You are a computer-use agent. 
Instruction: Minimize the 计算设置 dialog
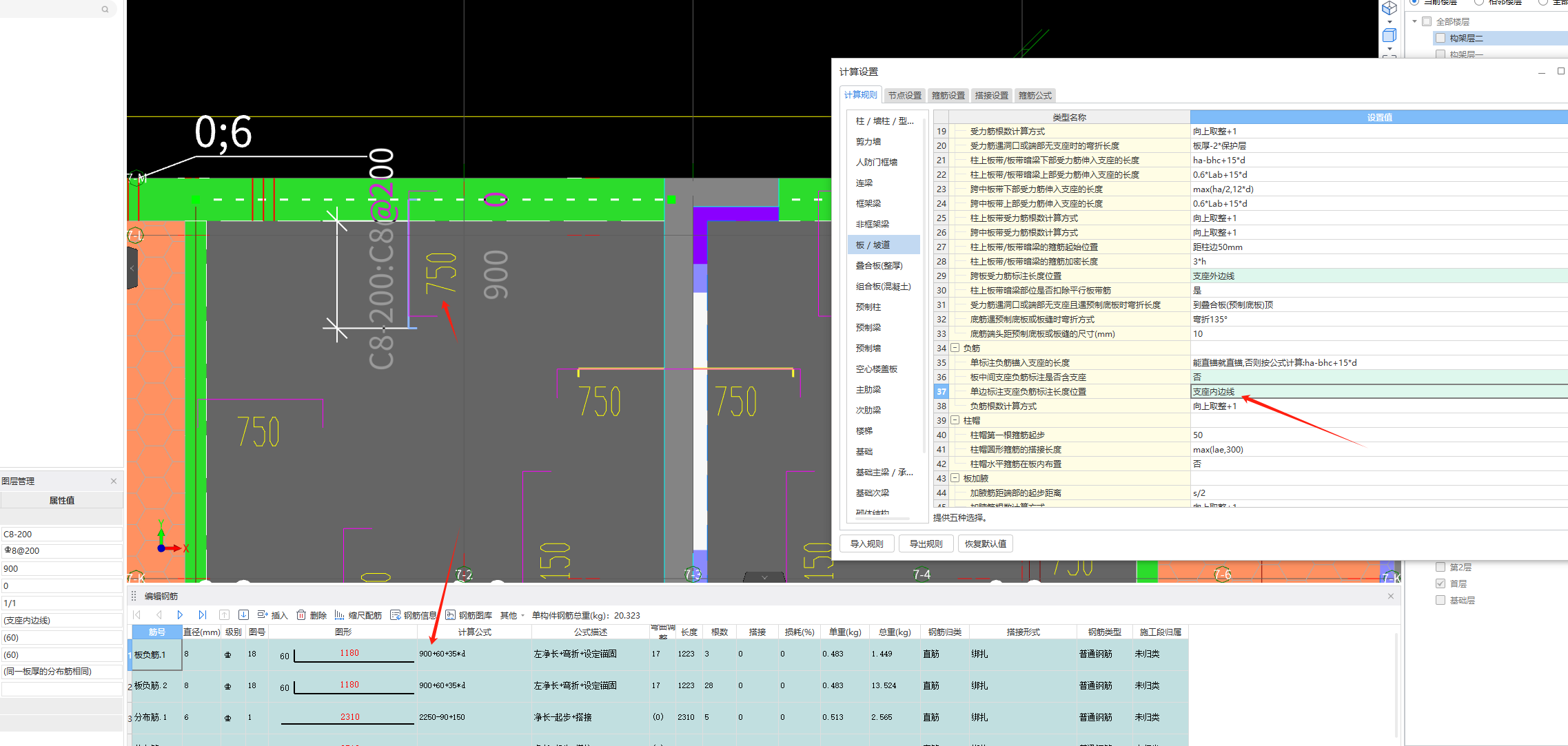(x=1542, y=72)
